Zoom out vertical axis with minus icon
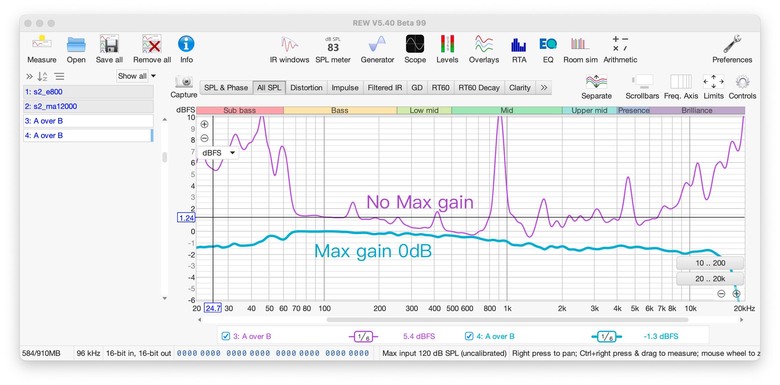 204,138
